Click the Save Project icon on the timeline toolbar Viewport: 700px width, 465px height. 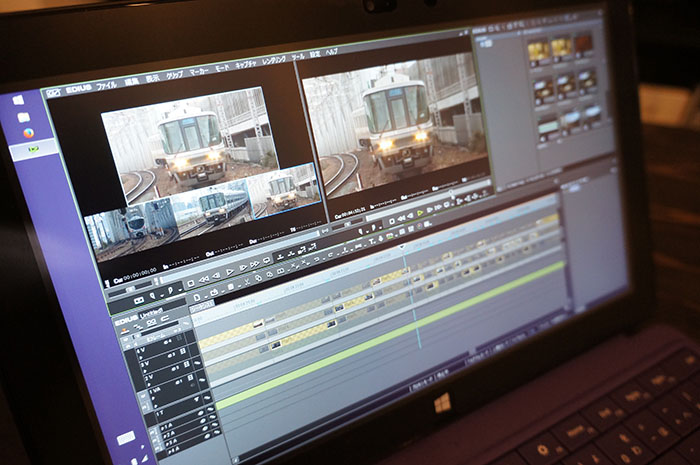(x=230, y=287)
